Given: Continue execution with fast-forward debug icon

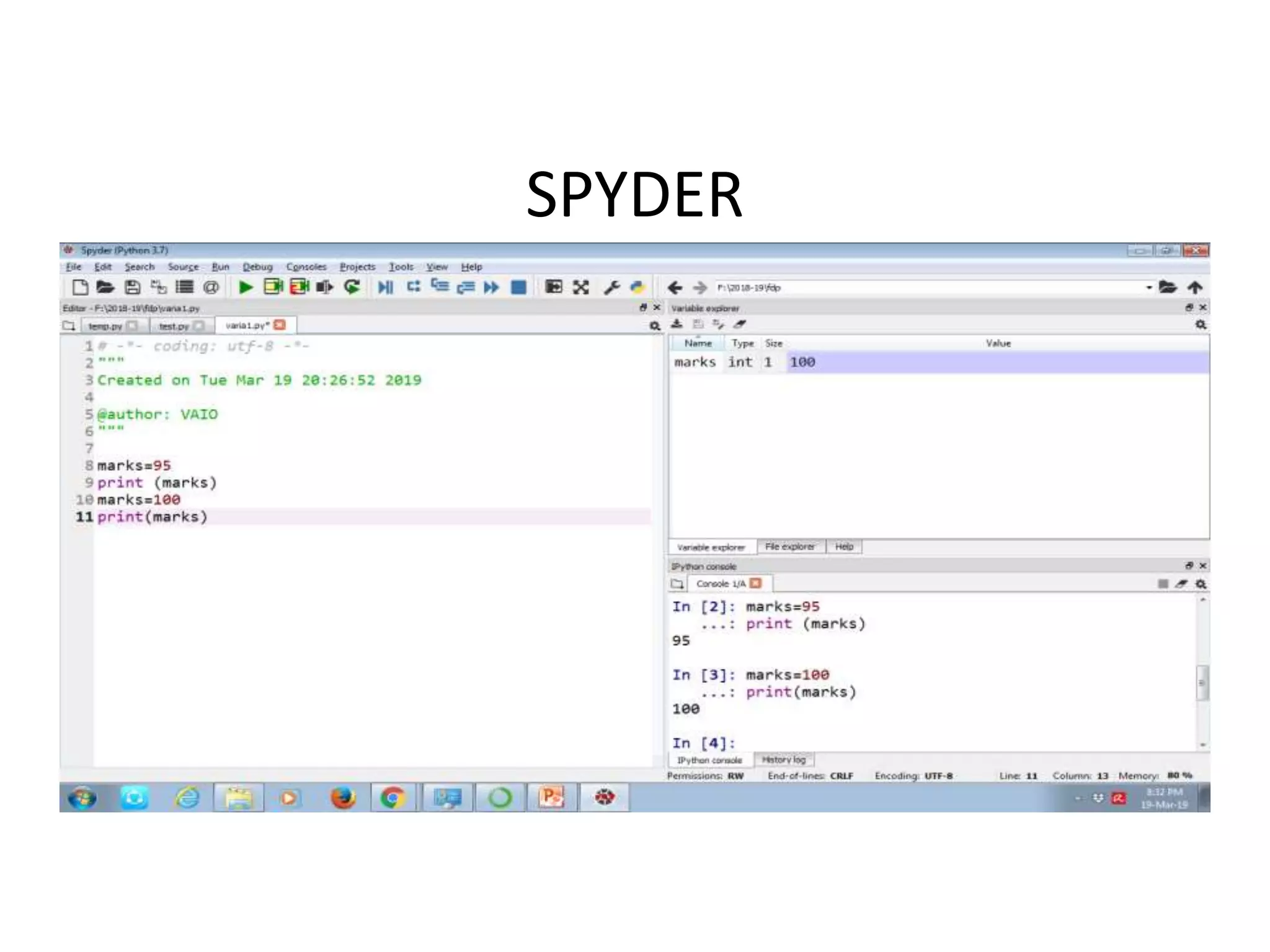Looking at the screenshot, I should [492, 287].
